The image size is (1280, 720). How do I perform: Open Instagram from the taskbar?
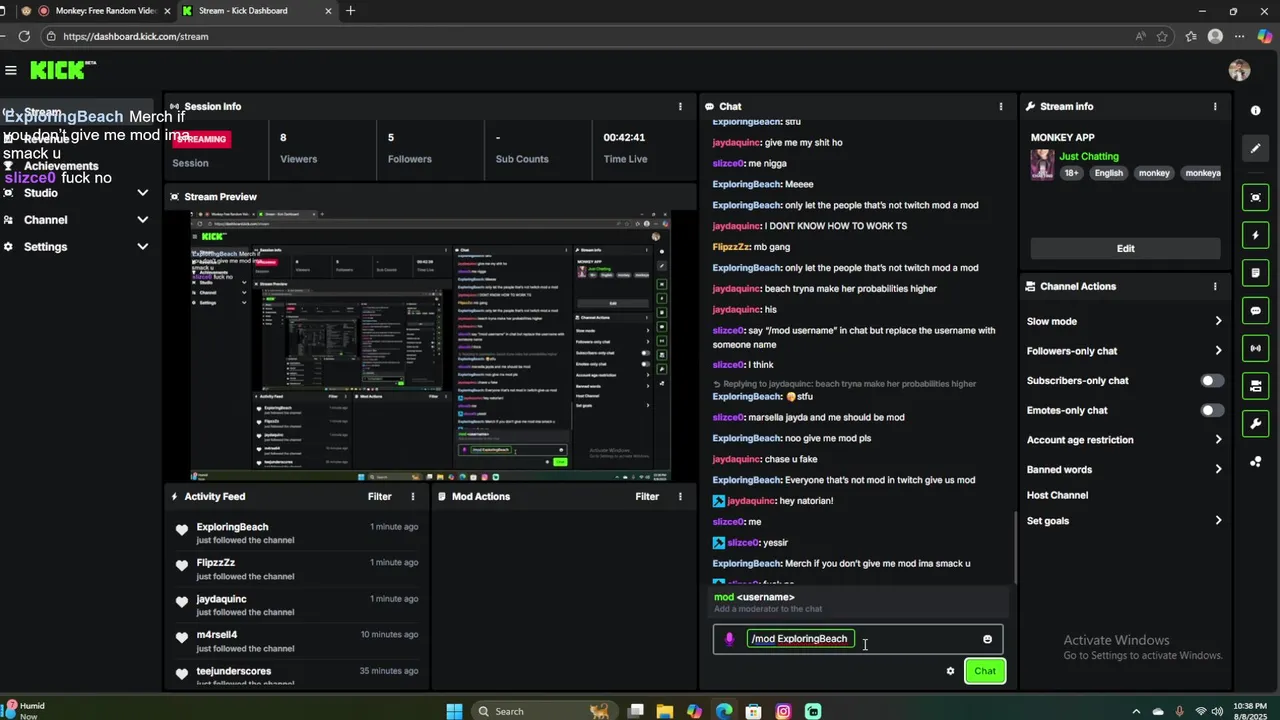click(x=784, y=711)
